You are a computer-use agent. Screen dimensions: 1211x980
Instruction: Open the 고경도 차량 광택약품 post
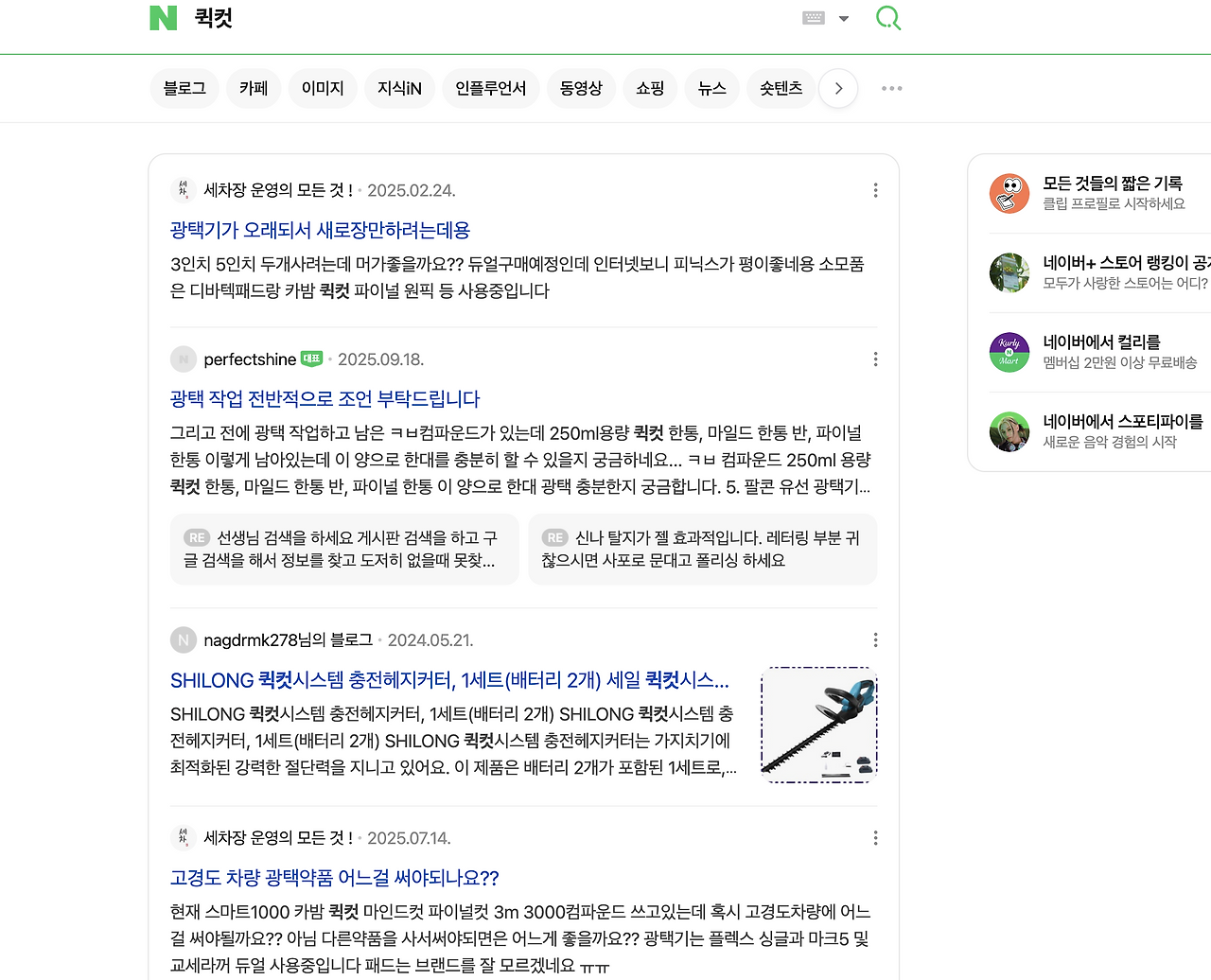coord(334,878)
